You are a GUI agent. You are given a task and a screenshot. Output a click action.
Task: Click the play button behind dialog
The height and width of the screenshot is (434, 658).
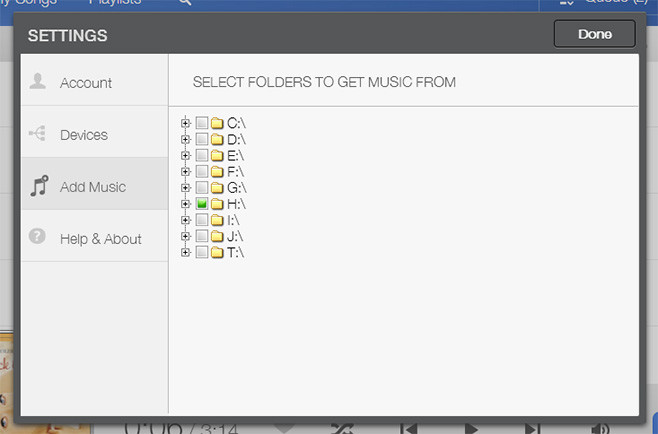tap(471, 429)
